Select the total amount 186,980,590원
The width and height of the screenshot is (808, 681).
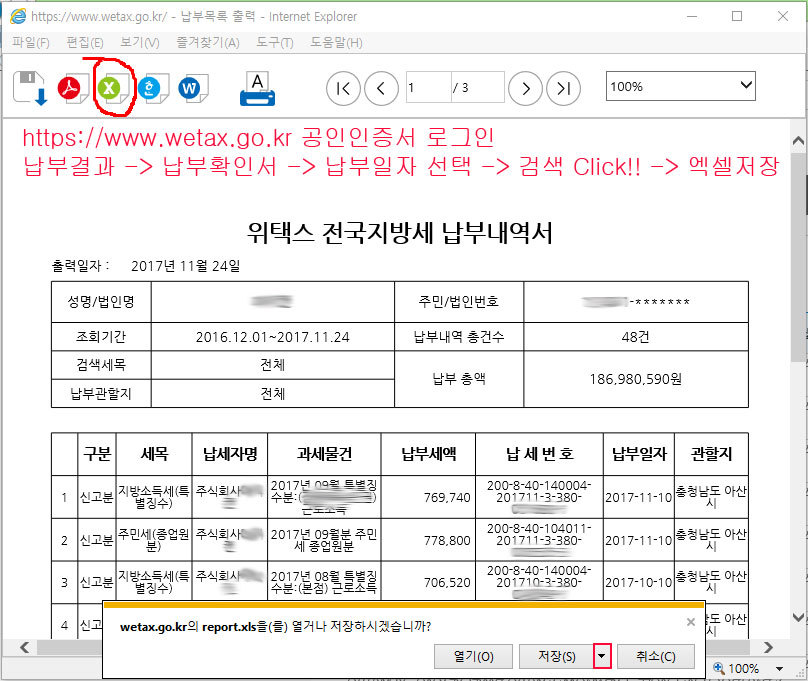point(635,380)
